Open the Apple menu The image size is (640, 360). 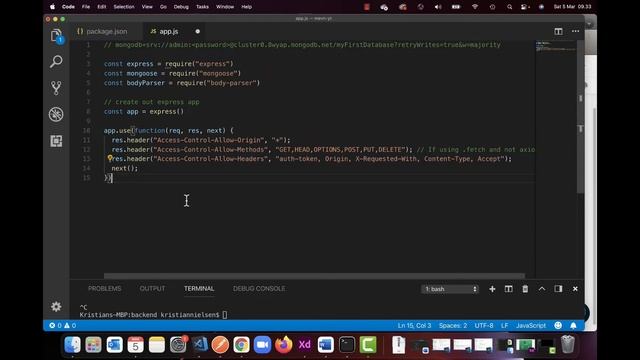pyautogui.click(x=52, y=7)
